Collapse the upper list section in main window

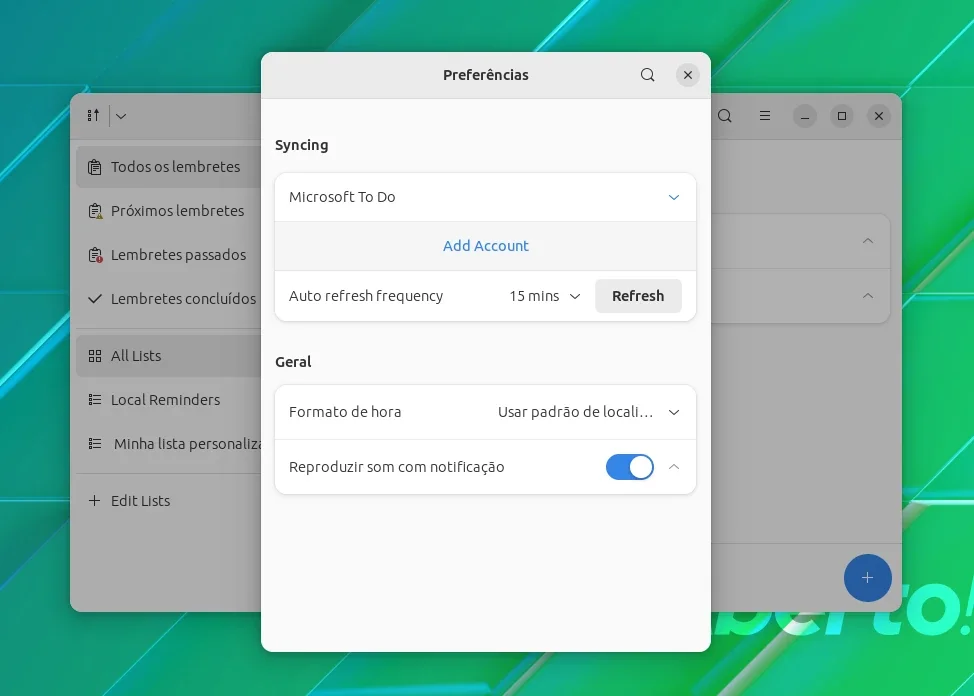pyautogui.click(x=868, y=240)
